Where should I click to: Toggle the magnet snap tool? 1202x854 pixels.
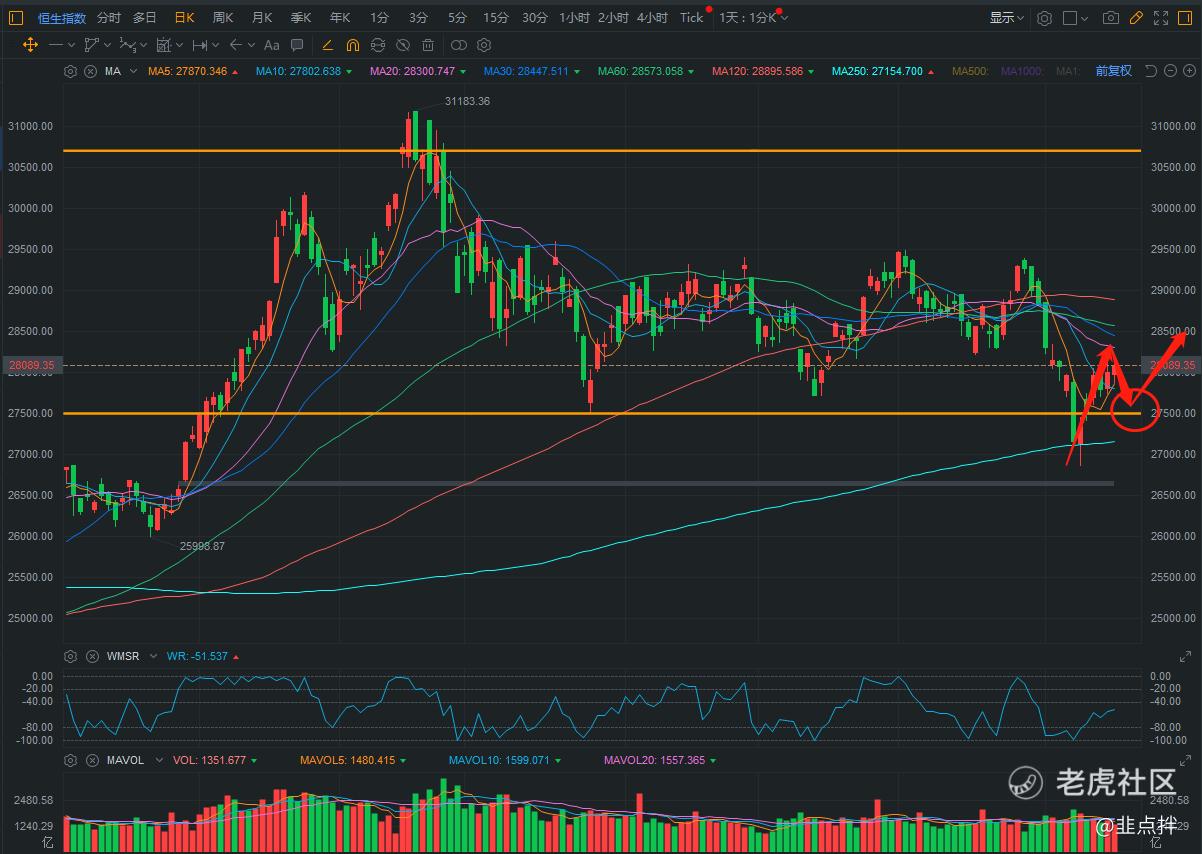pos(352,45)
